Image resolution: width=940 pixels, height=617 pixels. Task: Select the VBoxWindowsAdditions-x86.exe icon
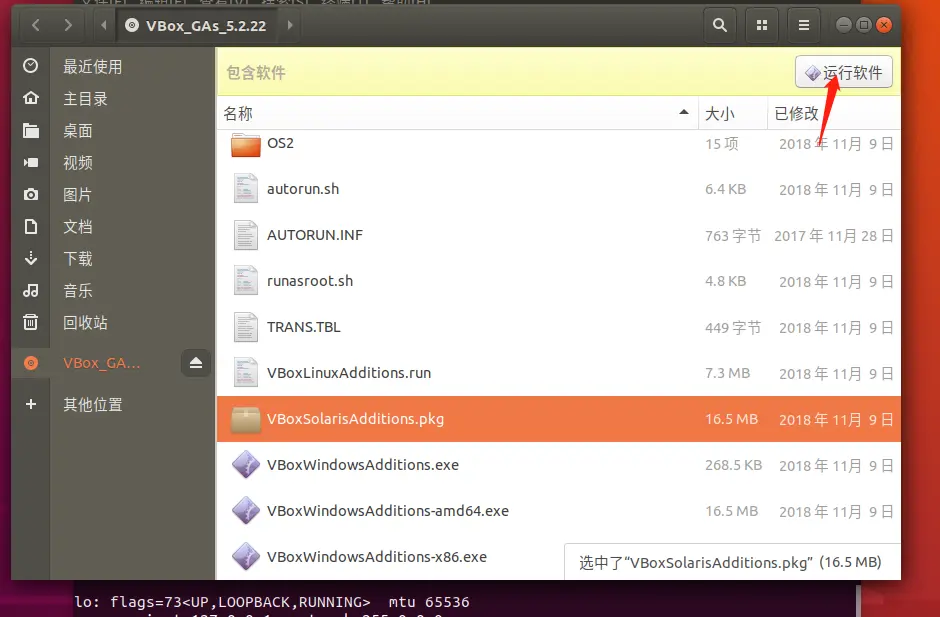[246, 557]
